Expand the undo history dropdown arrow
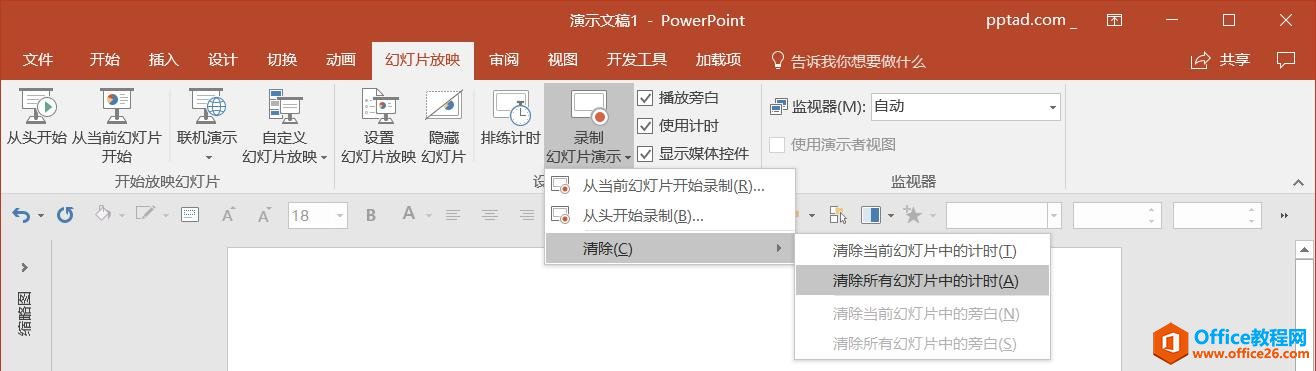 [41, 216]
